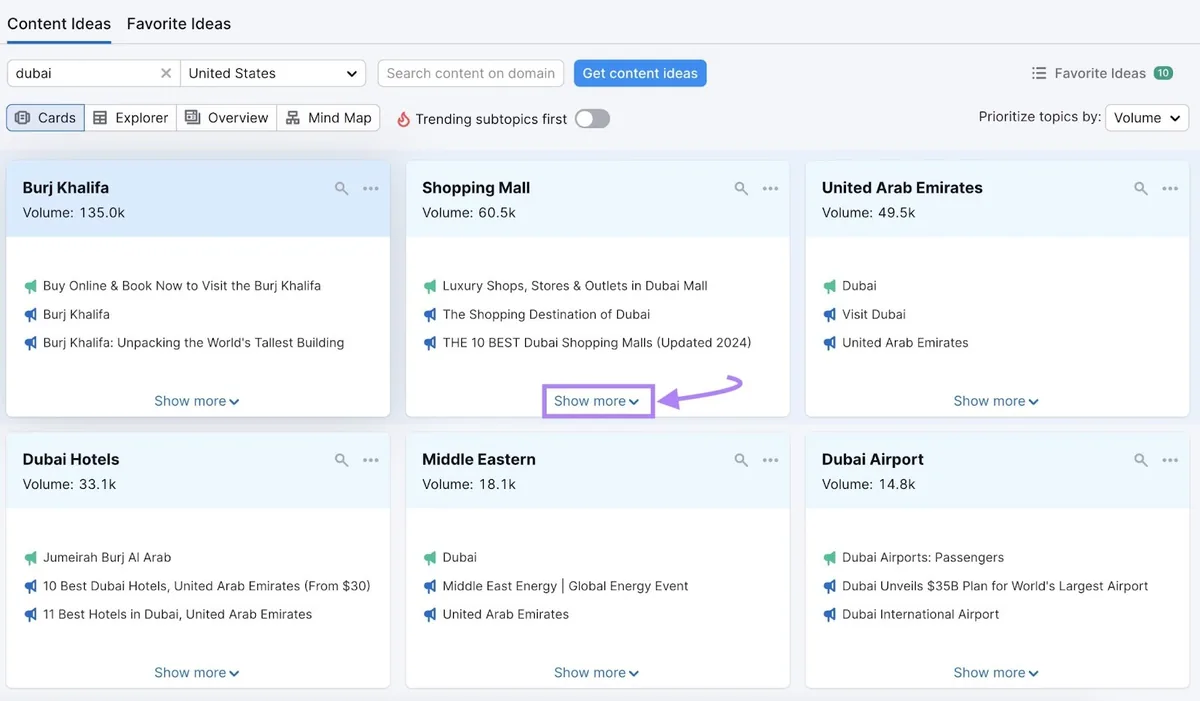Viewport: 1200px width, 701px height.
Task: Select the Overview view
Action: 227,118
